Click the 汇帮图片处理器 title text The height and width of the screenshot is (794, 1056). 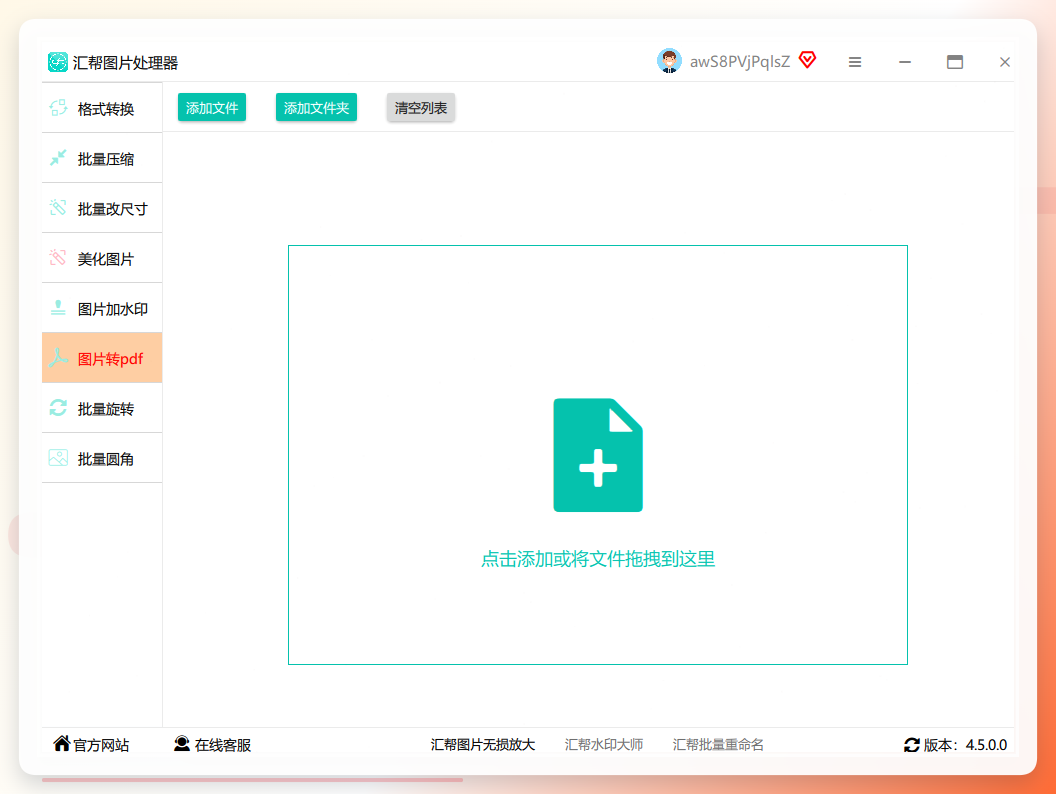click(125, 63)
